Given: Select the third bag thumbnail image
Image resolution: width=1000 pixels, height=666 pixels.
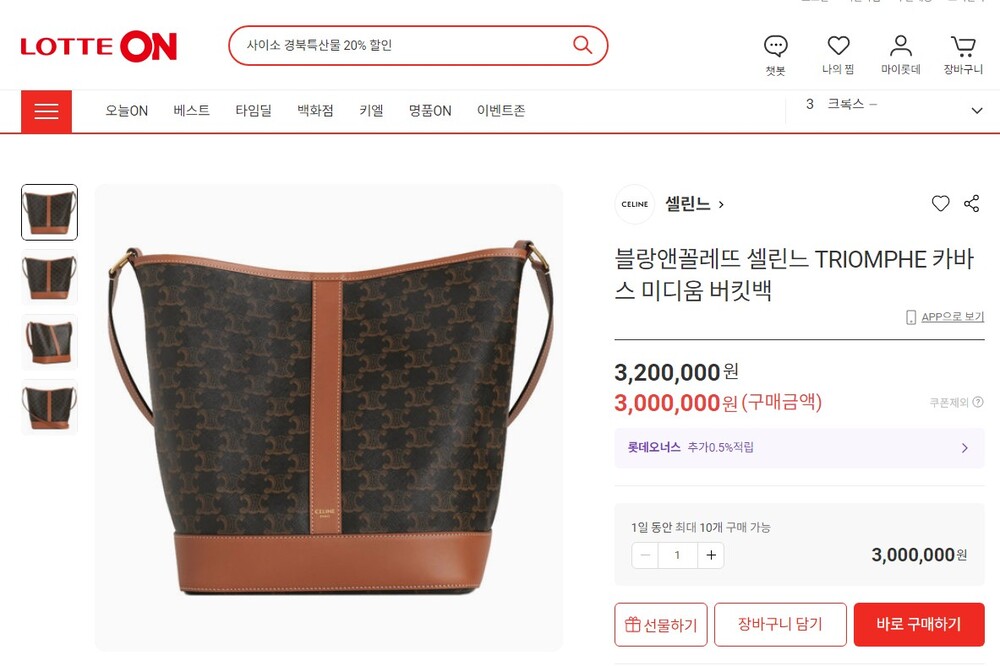Looking at the screenshot, I should (50, 343).
